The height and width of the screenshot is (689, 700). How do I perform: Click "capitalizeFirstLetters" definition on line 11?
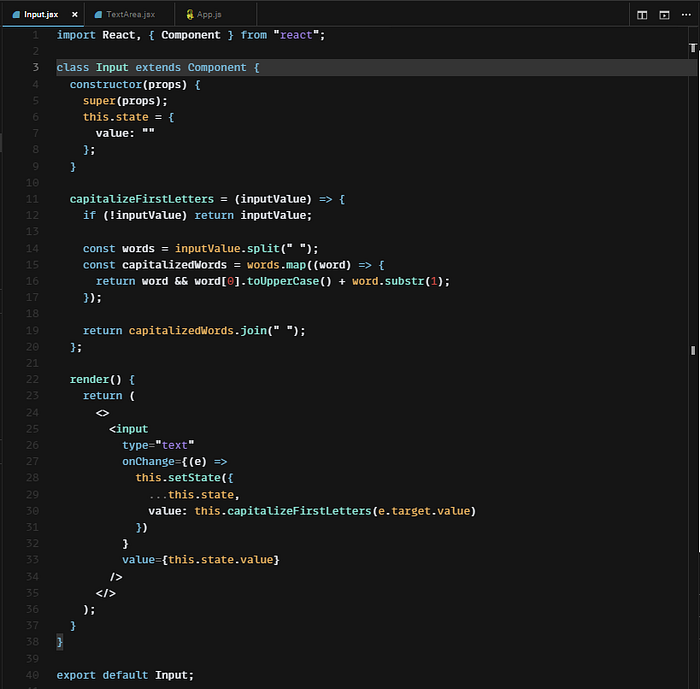[142, 199]
